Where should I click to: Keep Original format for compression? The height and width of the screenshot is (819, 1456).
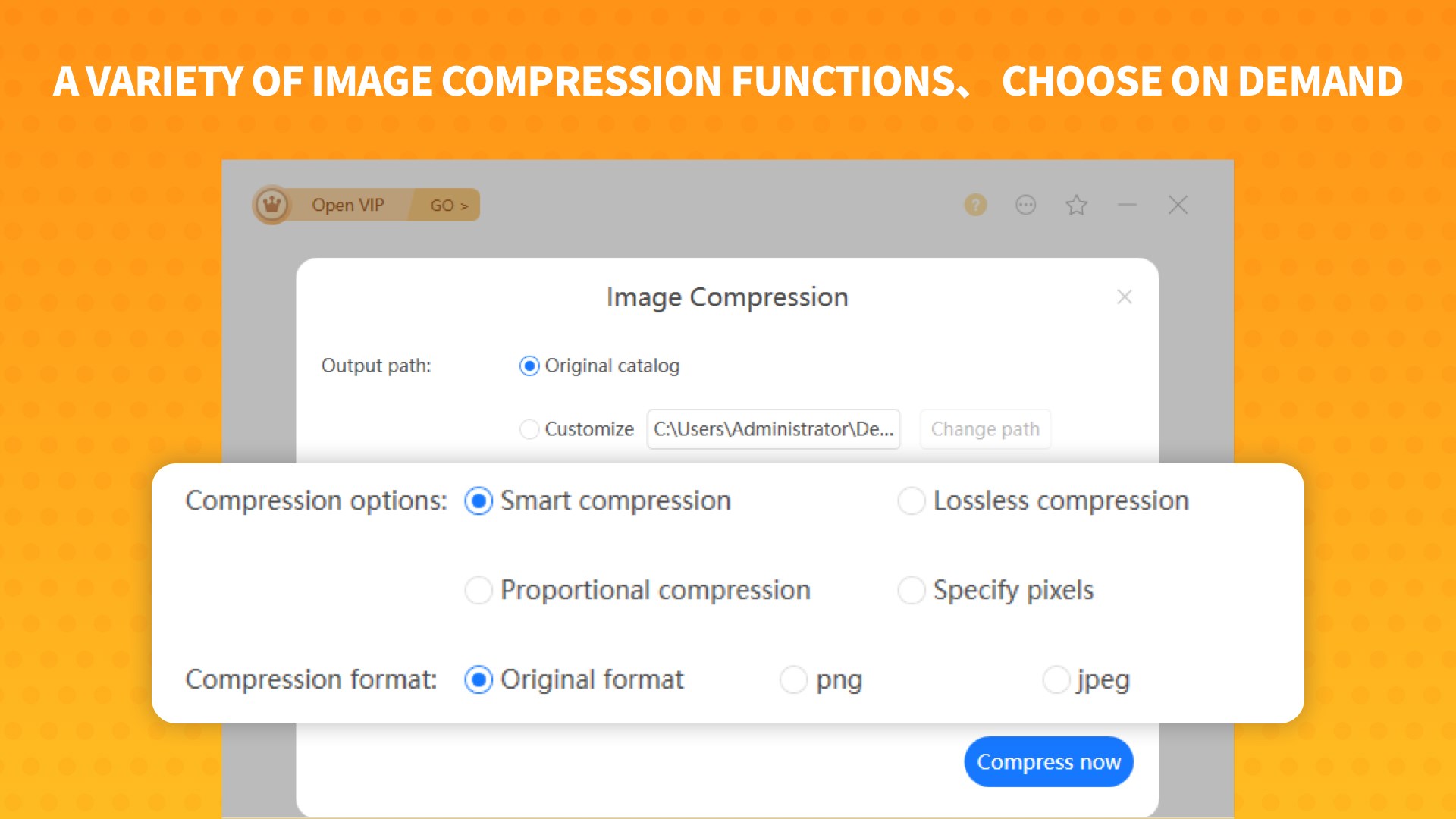(479, 679)
